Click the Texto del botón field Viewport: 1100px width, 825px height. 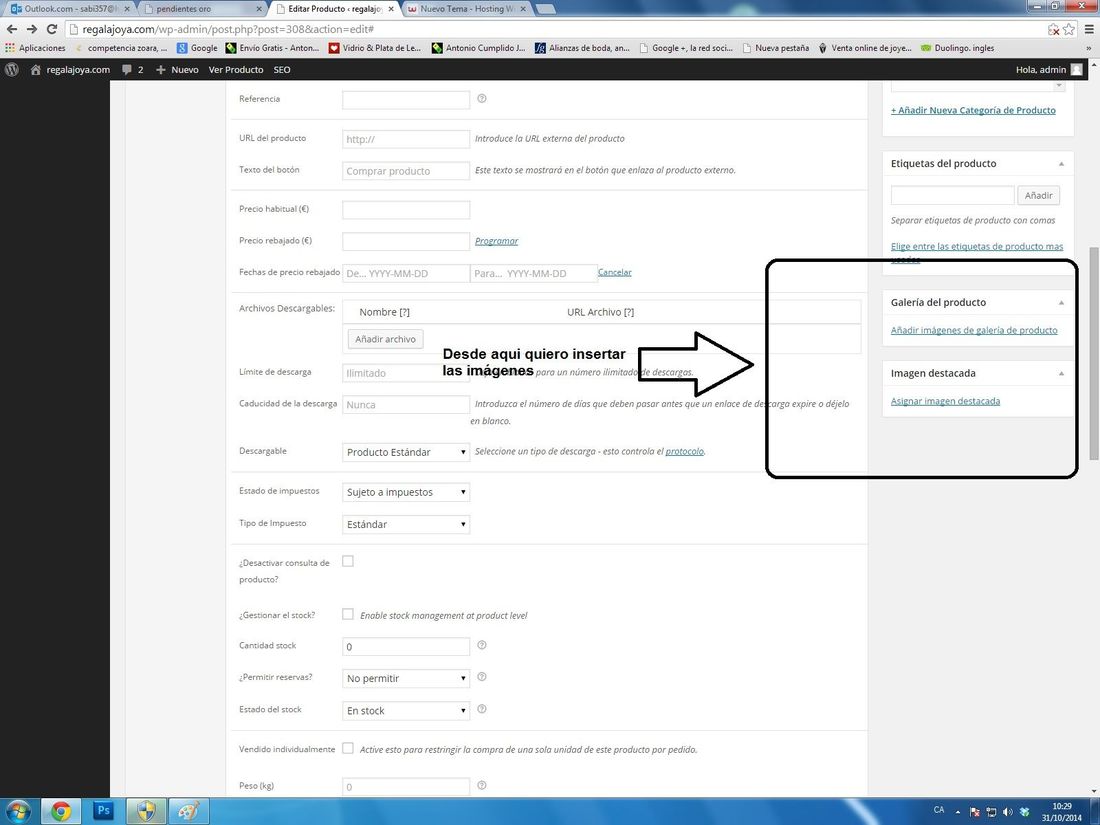coord(406,170)
